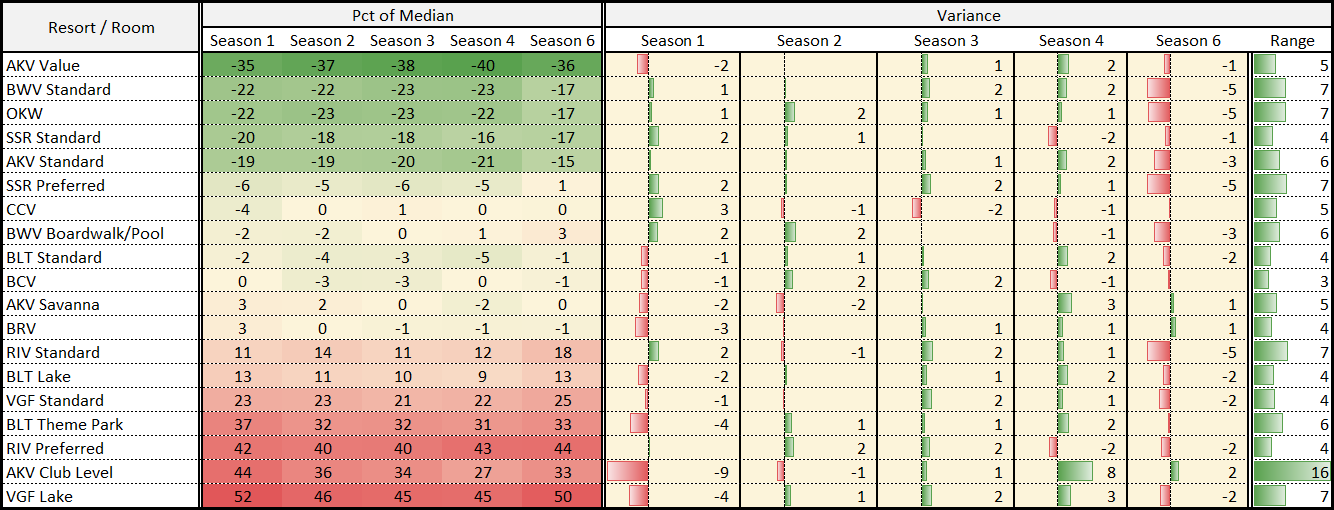Click the BLT Theme Park Season 1 cell showing 37
The image size is (1334, 510).
tap(242, 424)
